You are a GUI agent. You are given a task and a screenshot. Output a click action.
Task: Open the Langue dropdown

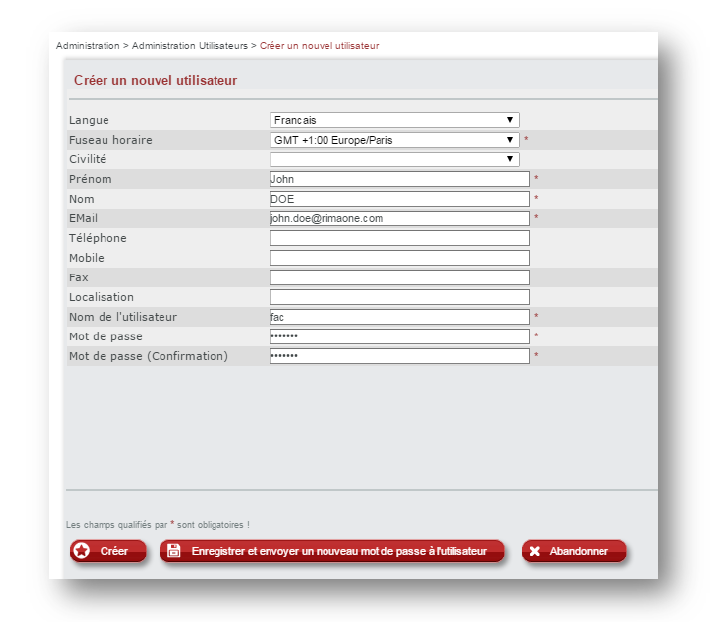coord(394,120)
